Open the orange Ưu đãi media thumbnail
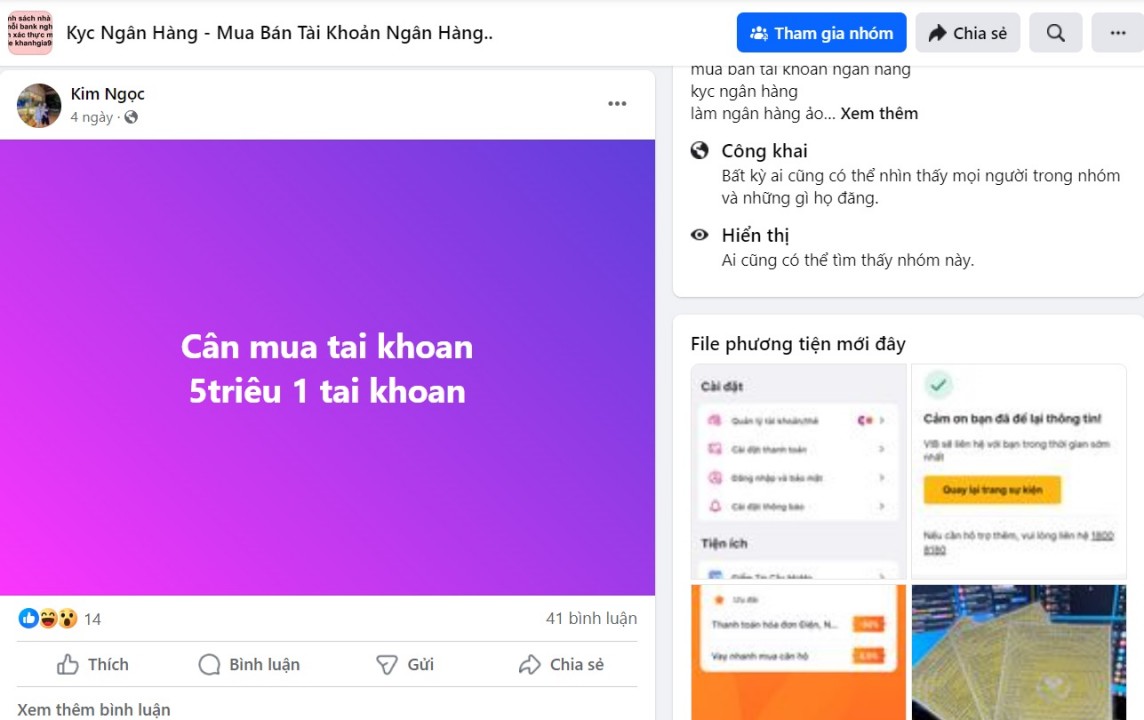Image resolution: width=1144 pixels, height=720 pixels. click(x=798, y=652)
